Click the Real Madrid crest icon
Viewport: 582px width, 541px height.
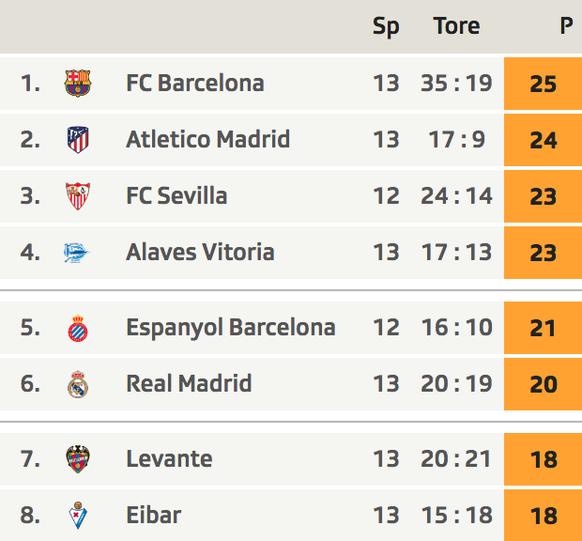click(78, 384)
